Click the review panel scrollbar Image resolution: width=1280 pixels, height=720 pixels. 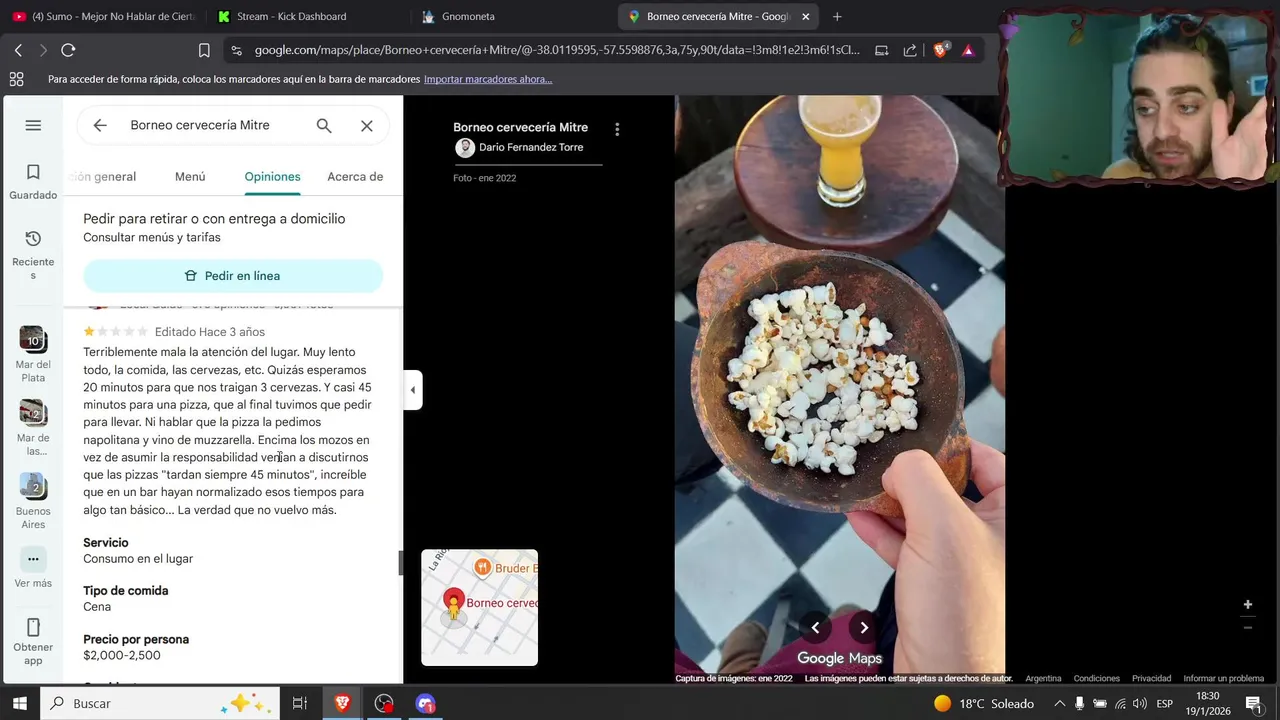click(401, 563)
